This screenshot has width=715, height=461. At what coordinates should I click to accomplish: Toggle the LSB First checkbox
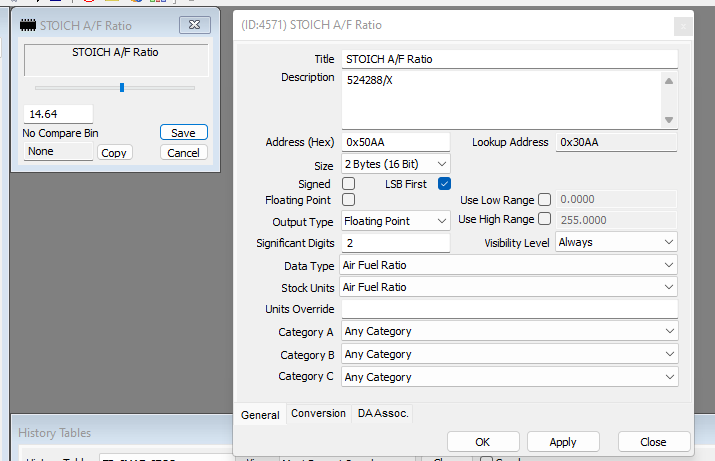pyautogui.click(x=444, y=184)
